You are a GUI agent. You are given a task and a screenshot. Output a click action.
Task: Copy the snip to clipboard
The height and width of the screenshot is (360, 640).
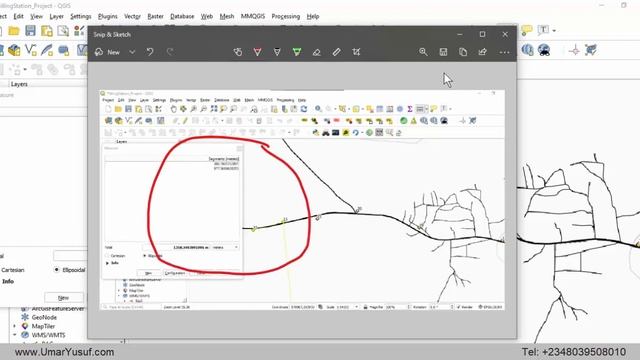coord(463,52)
